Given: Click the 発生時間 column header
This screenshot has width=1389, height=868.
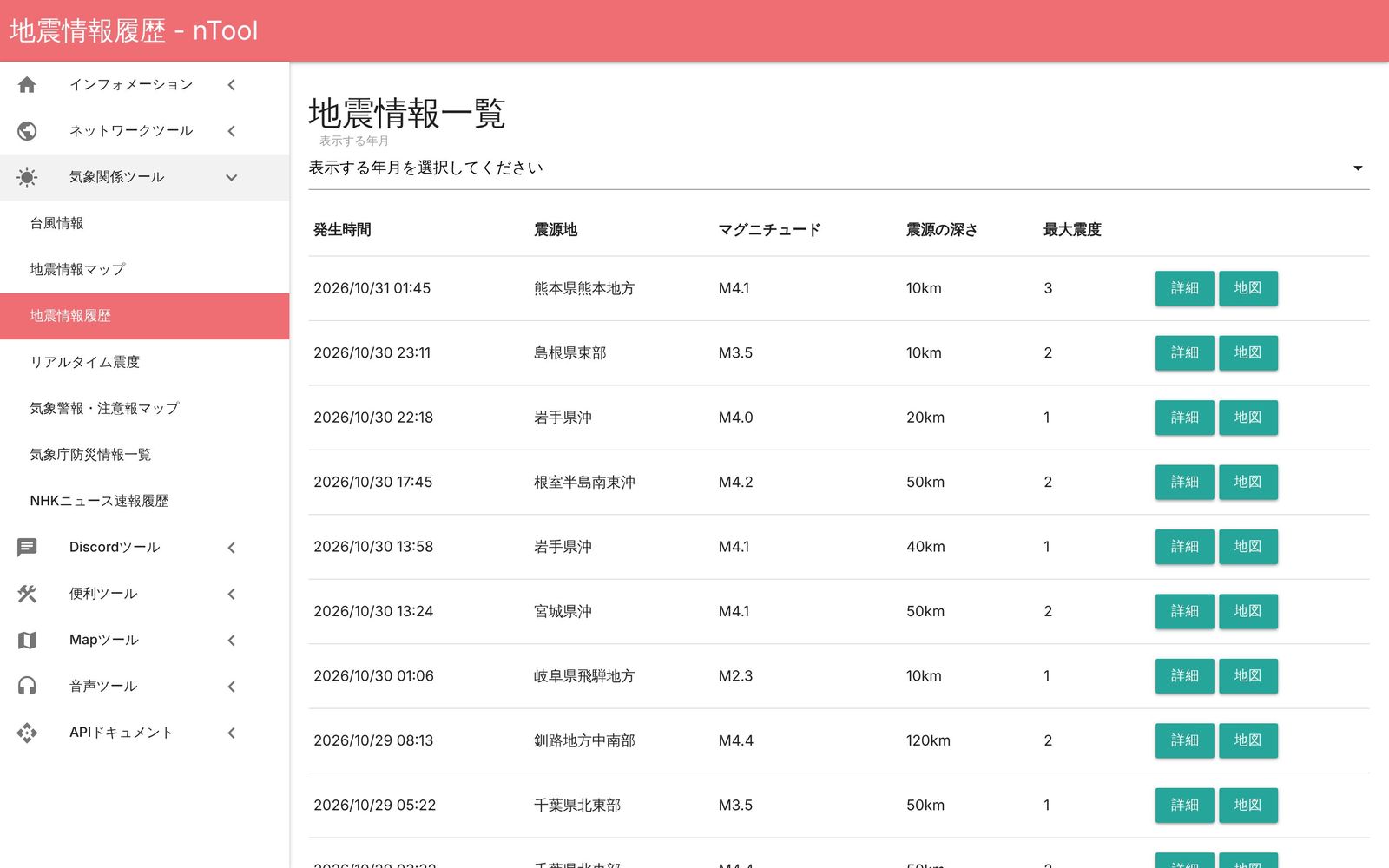Looking at the screenshot, I should [342, 230].
